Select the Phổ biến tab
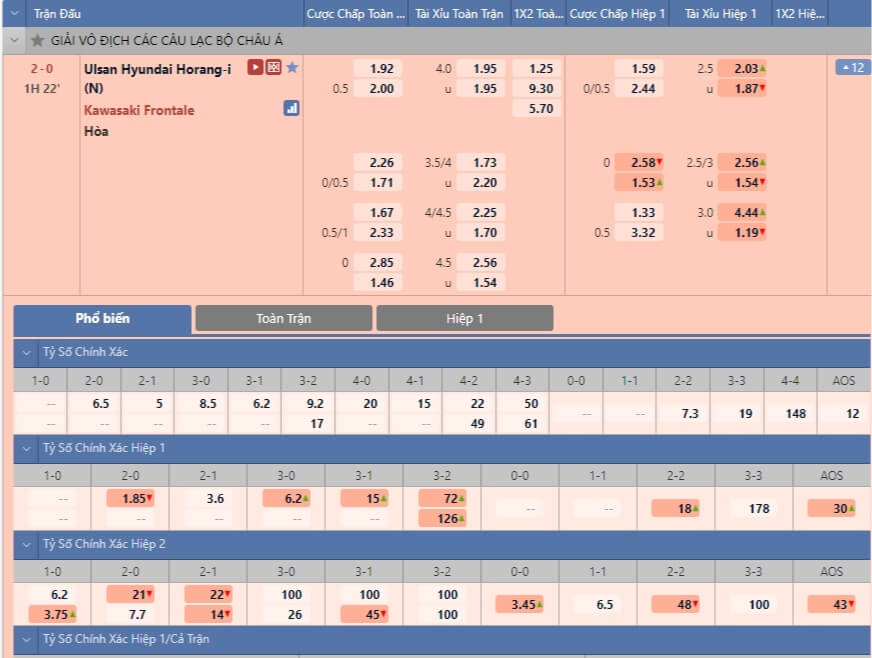This screenshot has height=658, width=872. pos(103,318)
